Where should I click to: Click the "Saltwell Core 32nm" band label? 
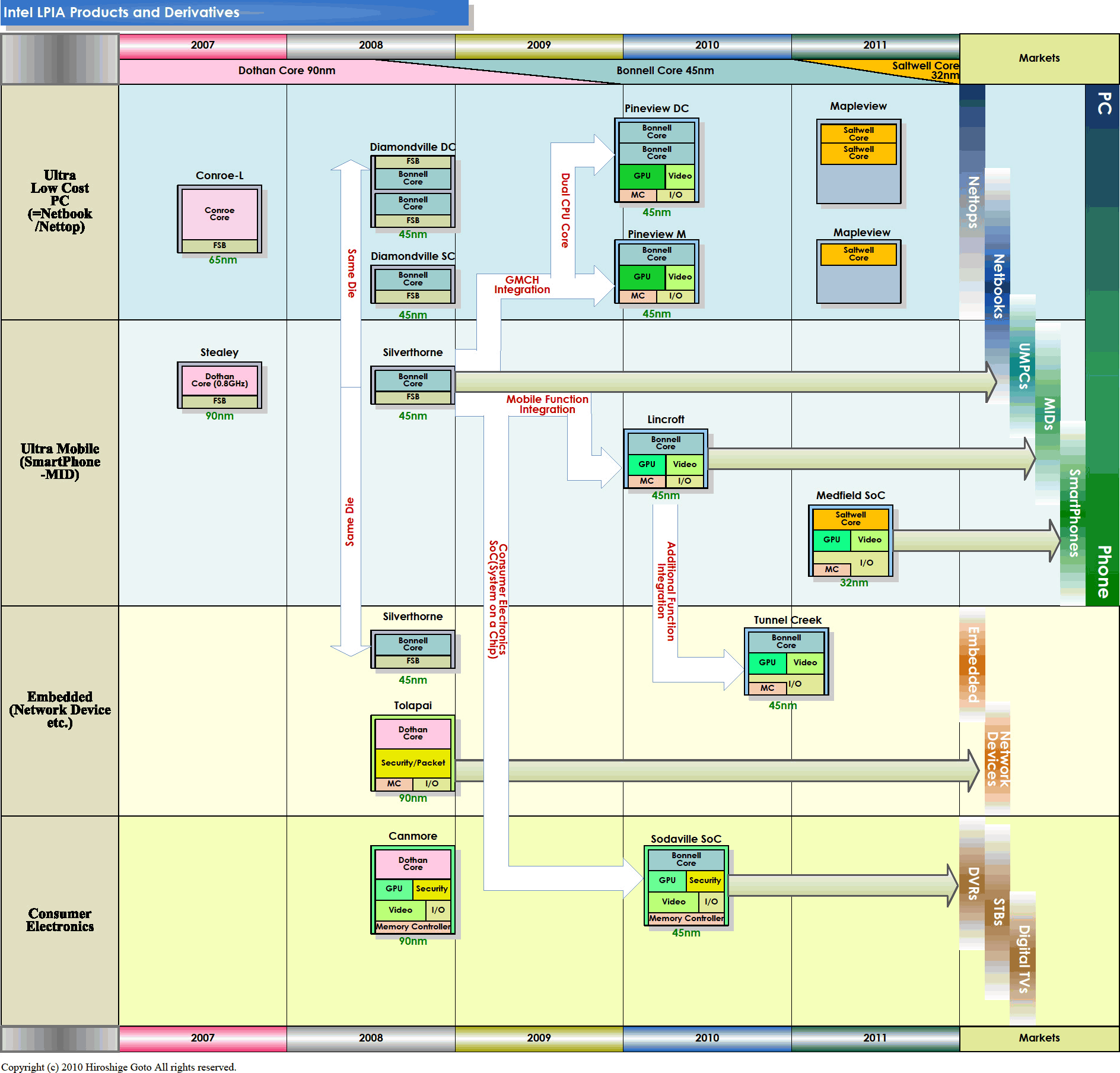[925, 70]
